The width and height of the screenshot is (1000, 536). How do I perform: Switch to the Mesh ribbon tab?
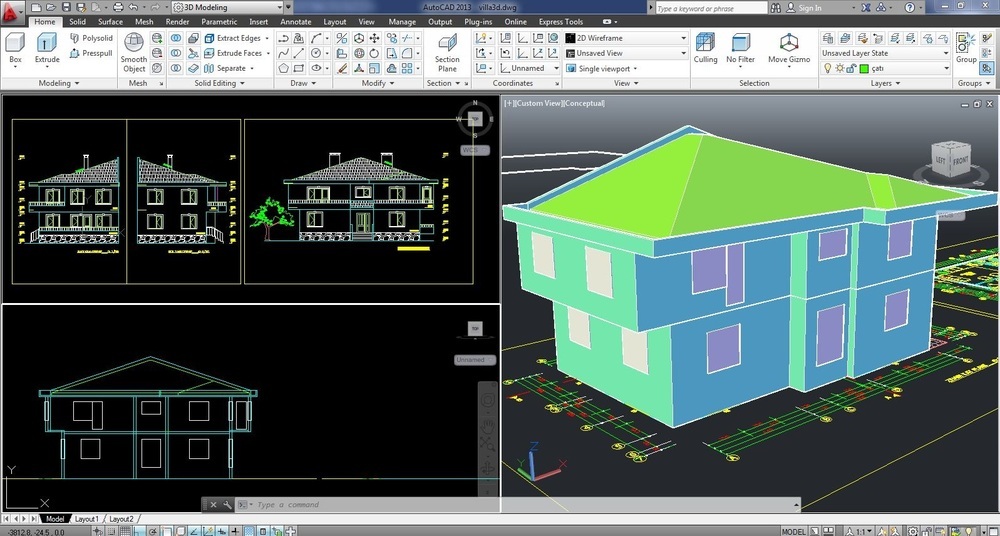144,22
